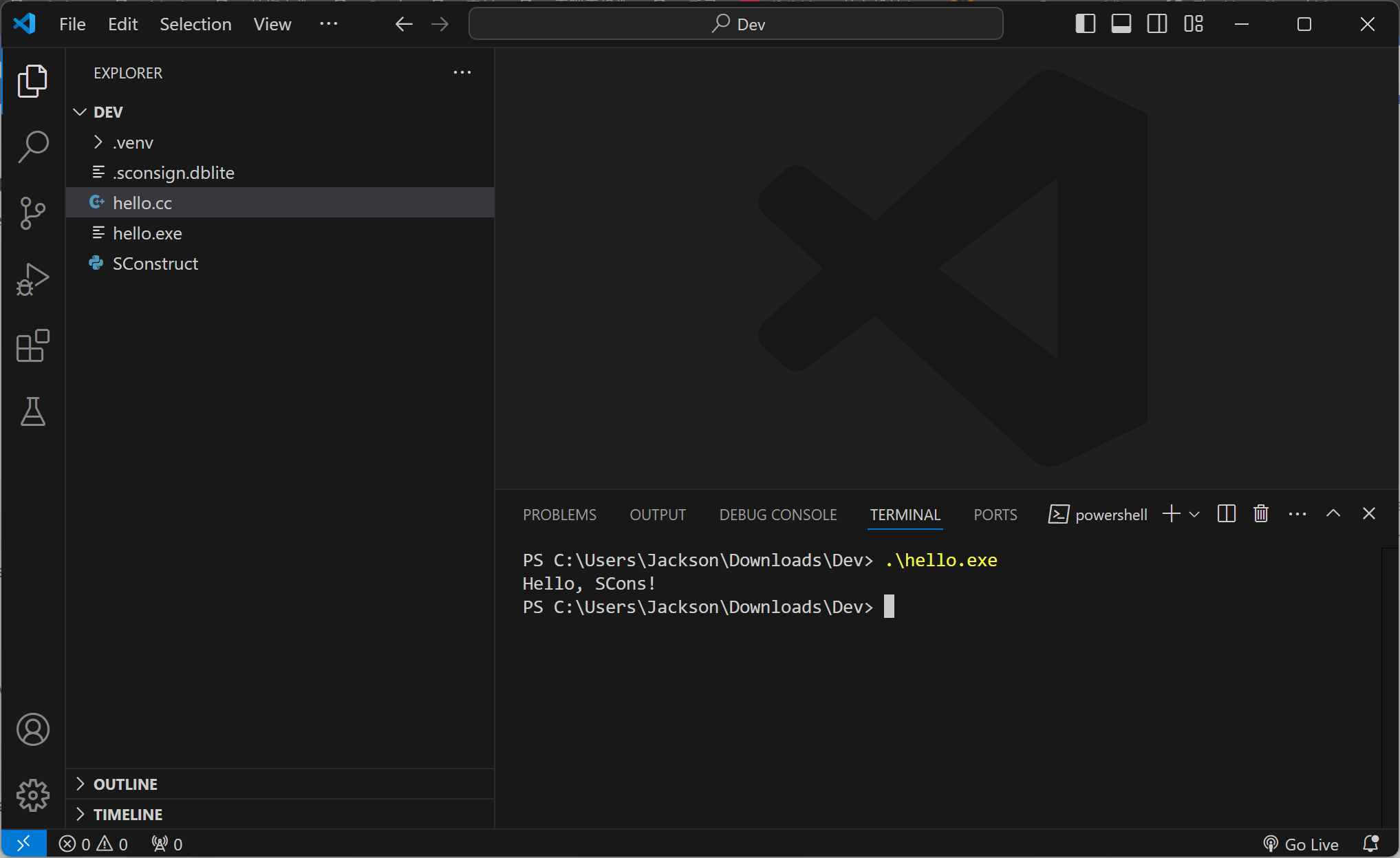1400x858 pixels.
Task: Switch to the DEBUG CONSOLE tab
Action: [777, 515]
